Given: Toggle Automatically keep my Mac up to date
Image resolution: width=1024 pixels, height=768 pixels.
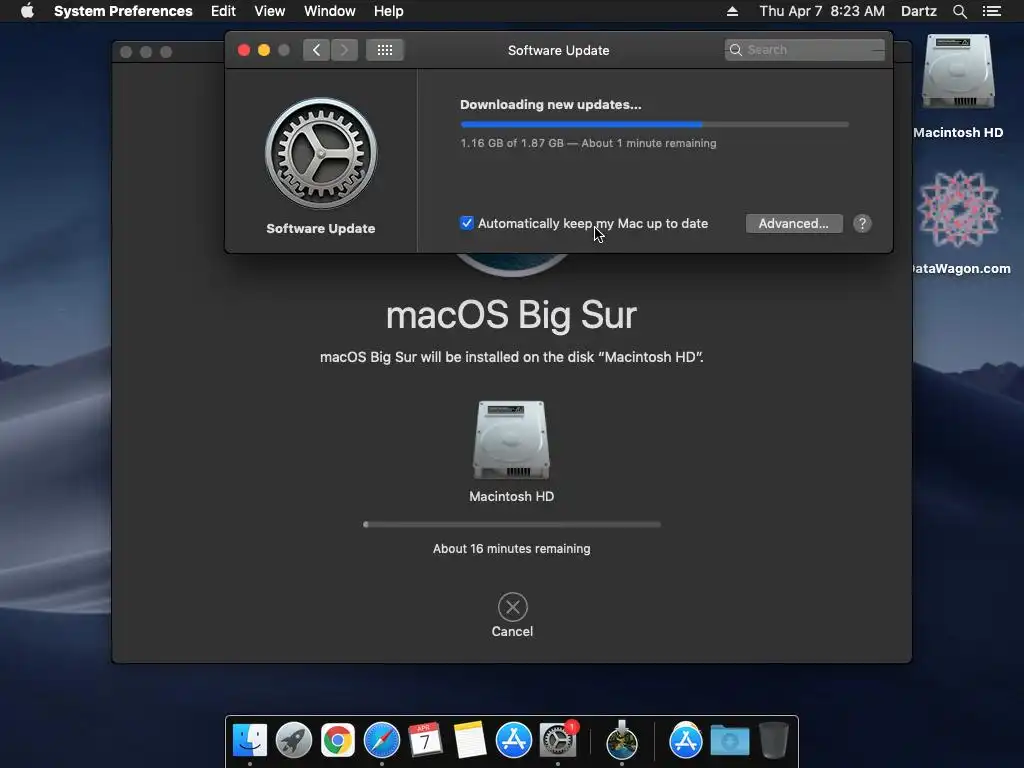Looking at the screenshot, I should click(x=467, y=223).
